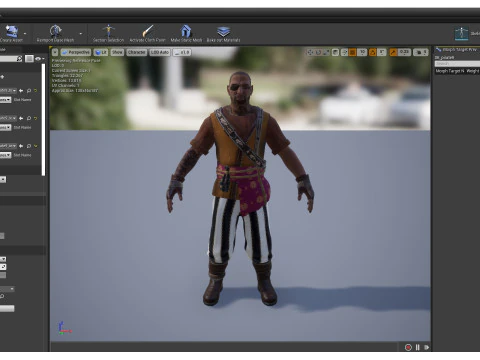Use selected asset arrow for third material
This screenshot has width=480, height=360.
coord(21,146)
